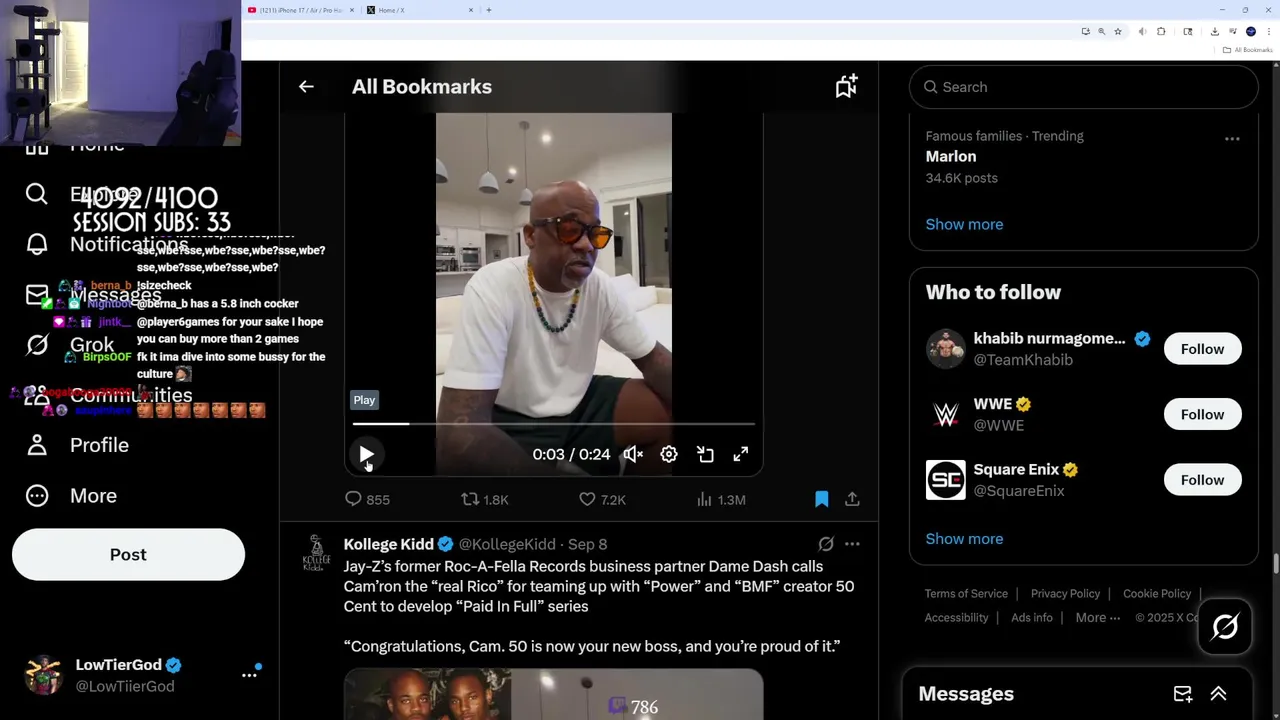Open Privacy Policy link
The width and height of the screenshot is (1280, 720).
(x=1065, y=594)
